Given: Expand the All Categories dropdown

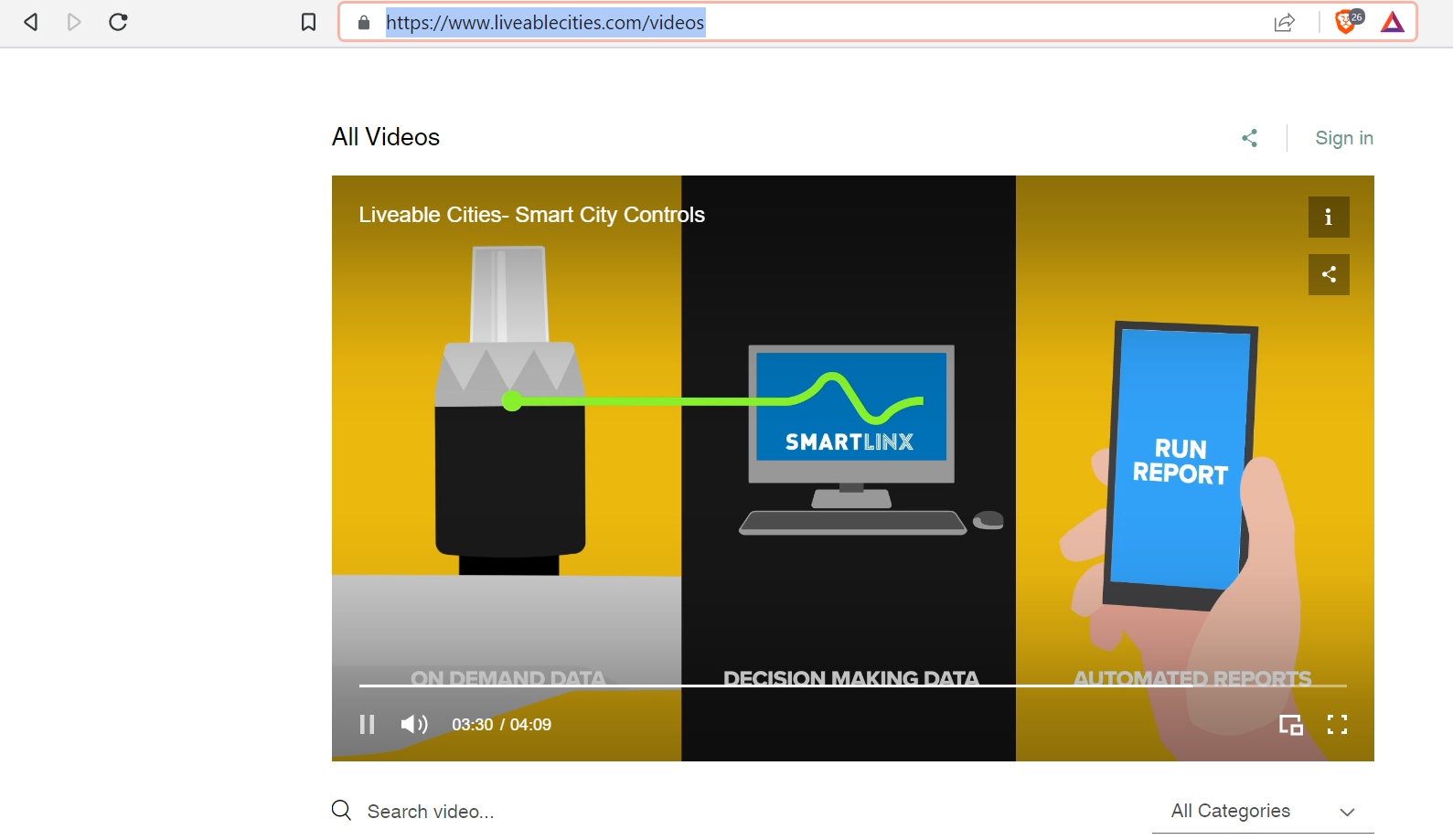Looking at the screenshot, I should 1263,811.
